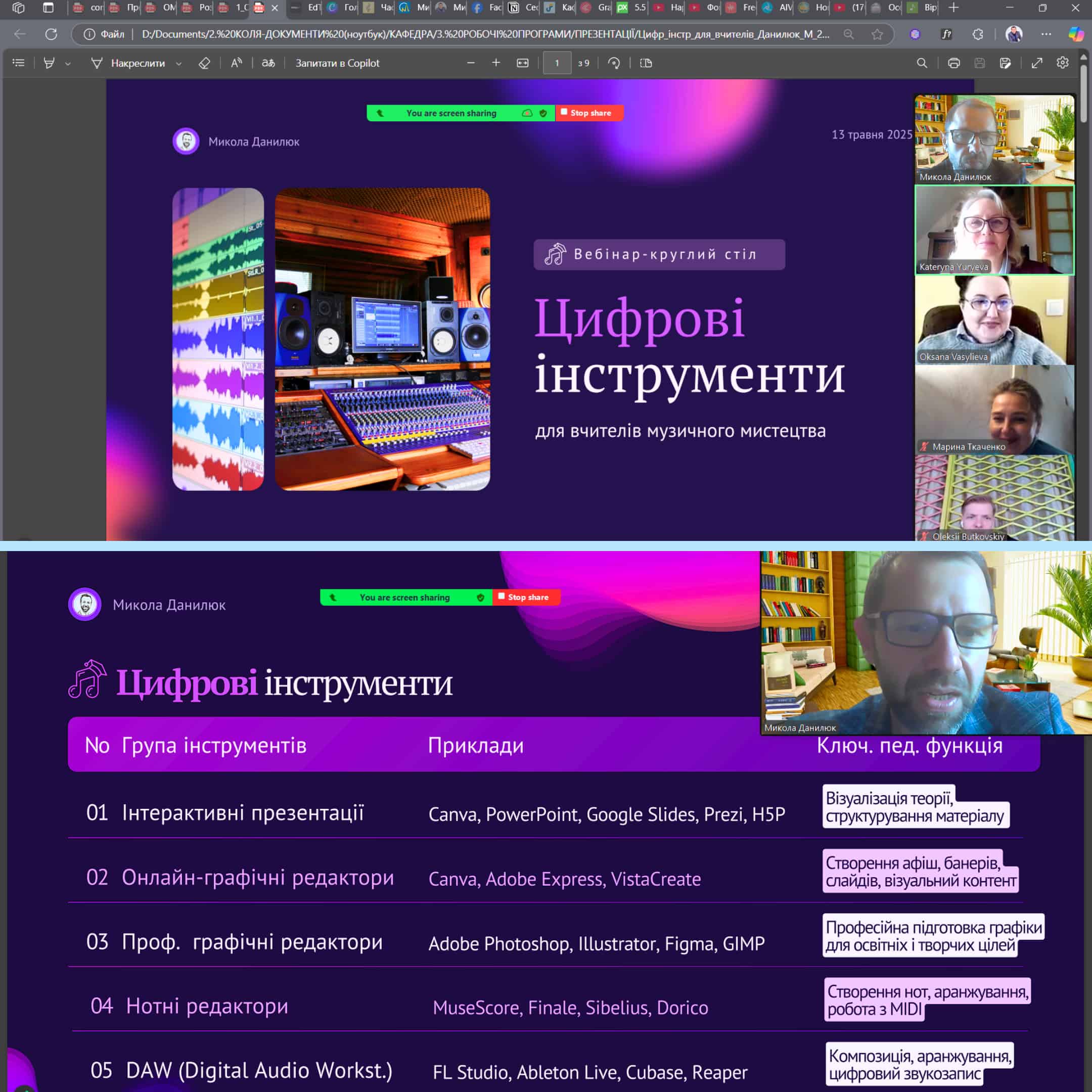Select Oksana Vasylieva video thumbnail
1092x1092 pixels.
point(994,320)
